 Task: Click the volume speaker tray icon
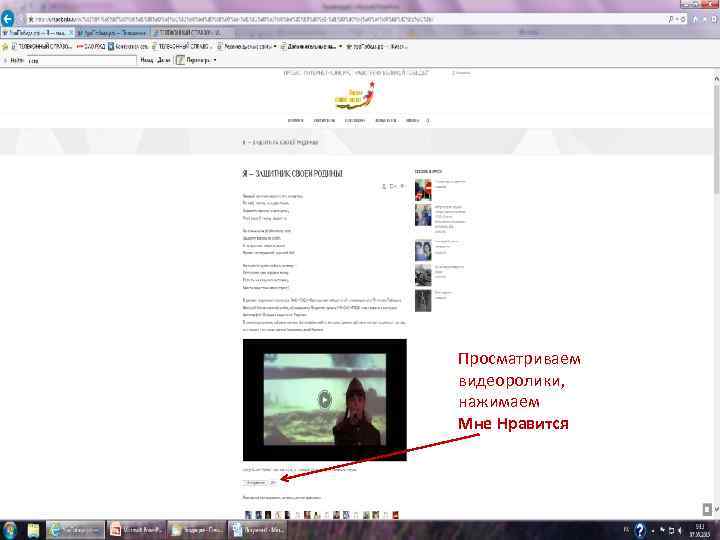tap(680, 530)
